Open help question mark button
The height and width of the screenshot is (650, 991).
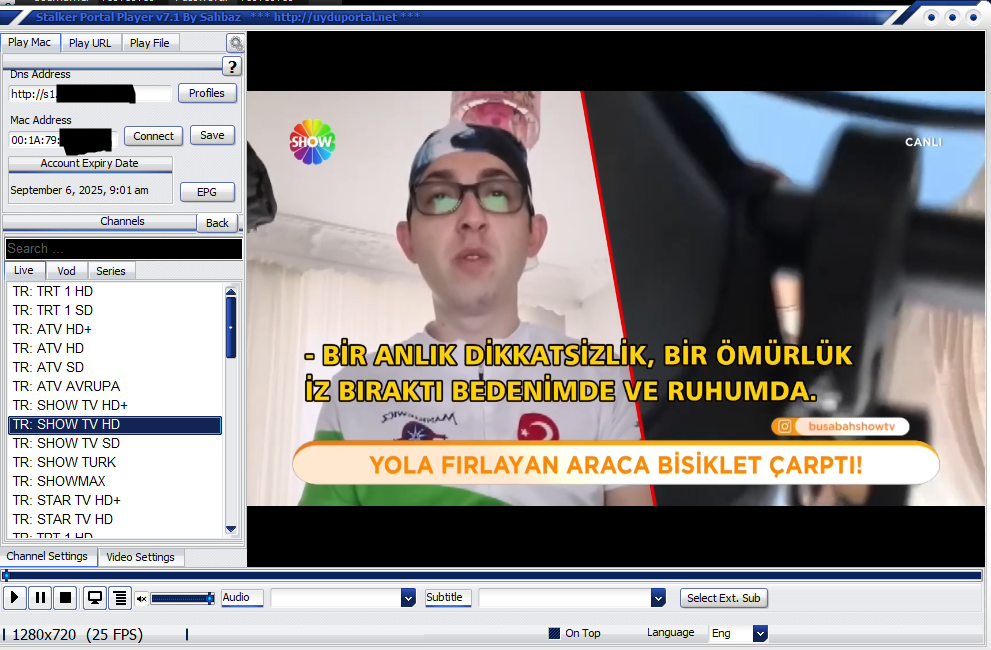(232, 66)
